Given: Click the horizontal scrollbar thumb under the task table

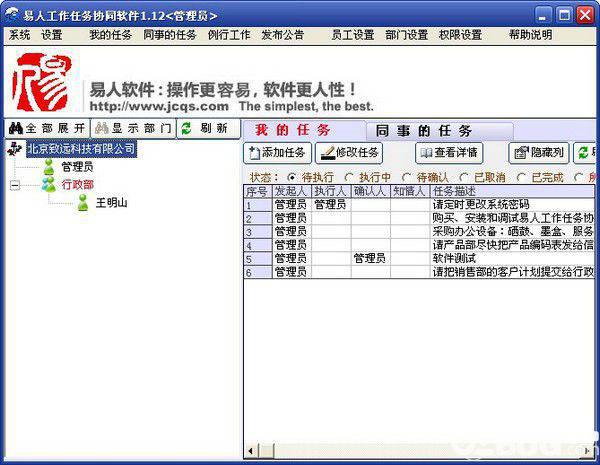Looking at the screenshot, I should [267, 451].
